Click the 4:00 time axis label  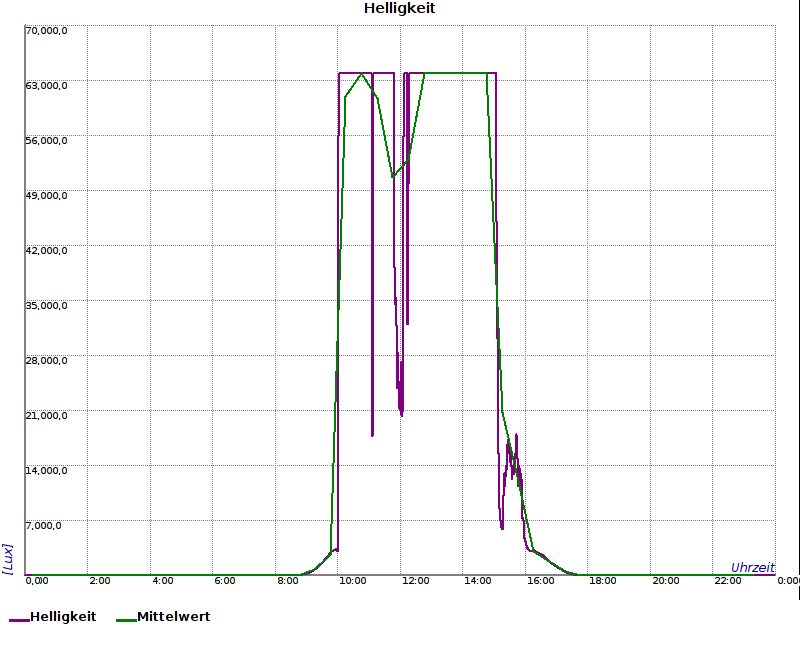click(x=163, y=581)
